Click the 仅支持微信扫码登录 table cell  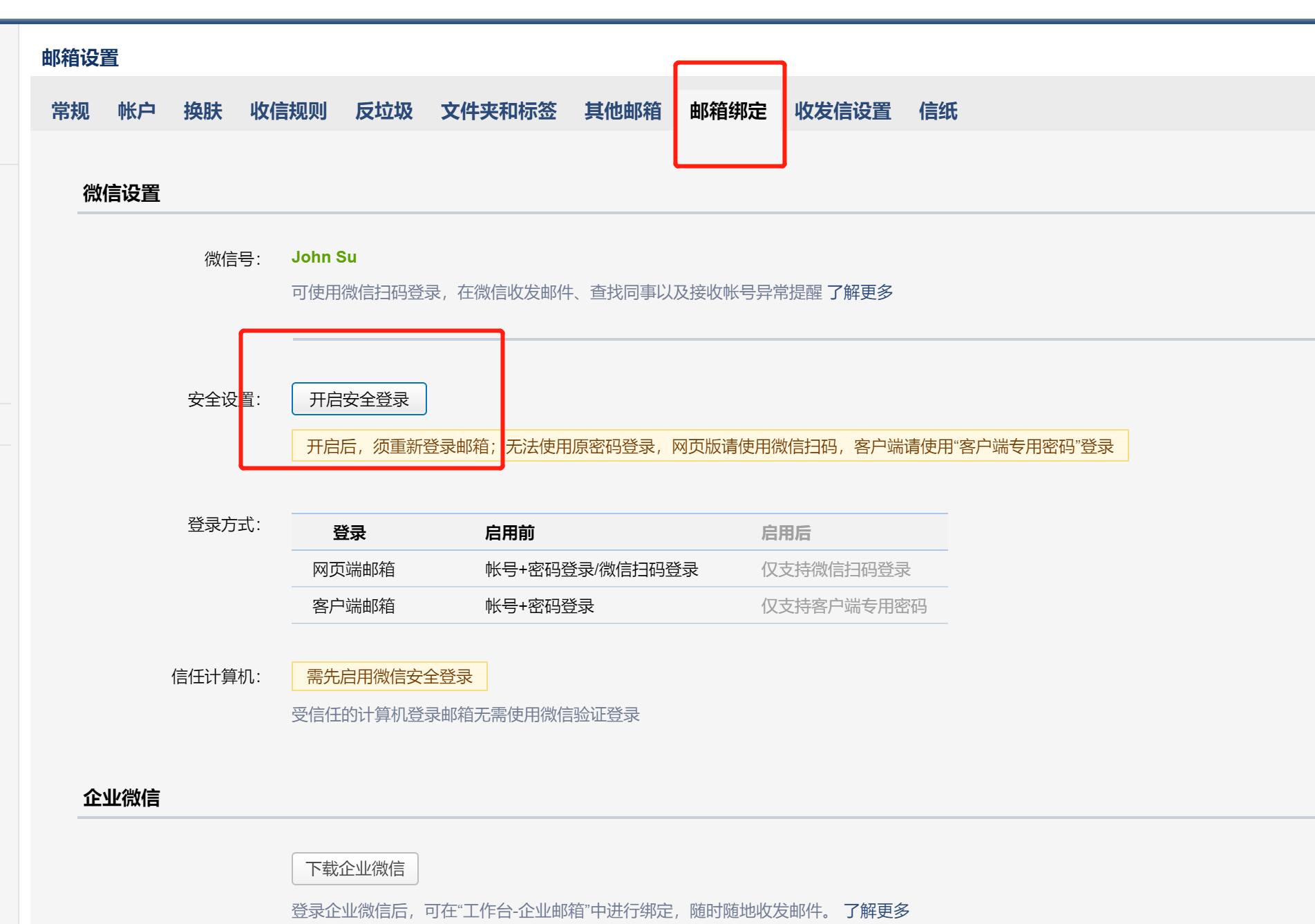(836, 569)
